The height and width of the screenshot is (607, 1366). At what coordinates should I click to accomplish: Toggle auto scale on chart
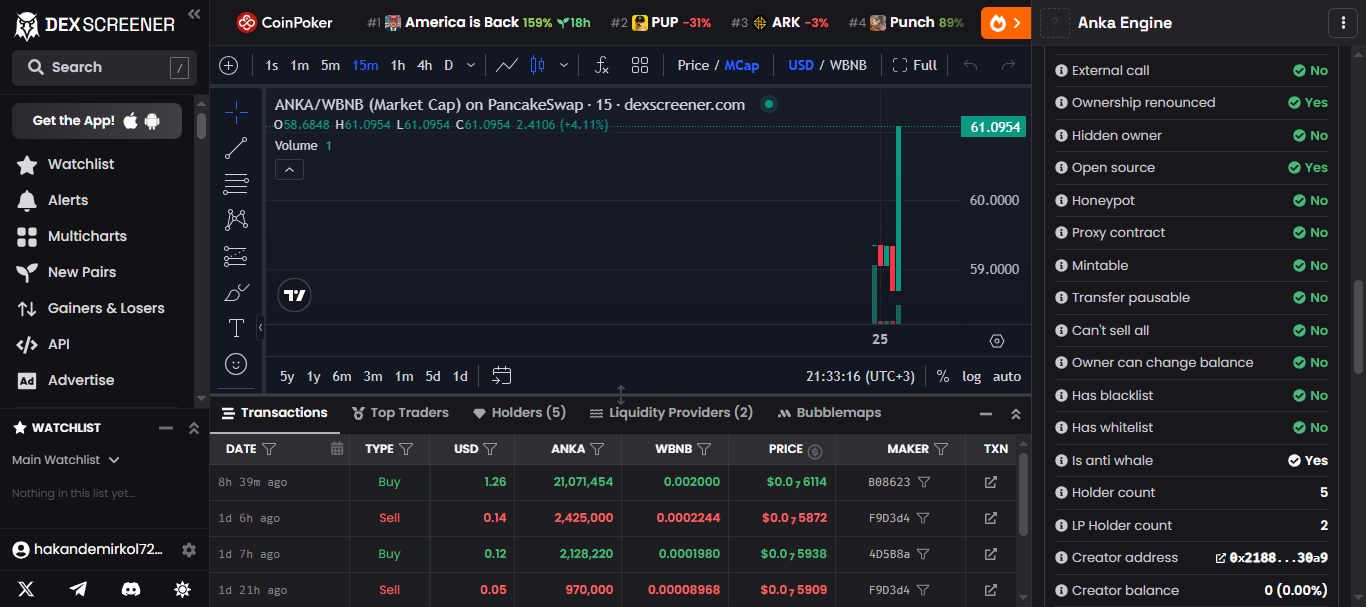click(x=1007, y=376)
